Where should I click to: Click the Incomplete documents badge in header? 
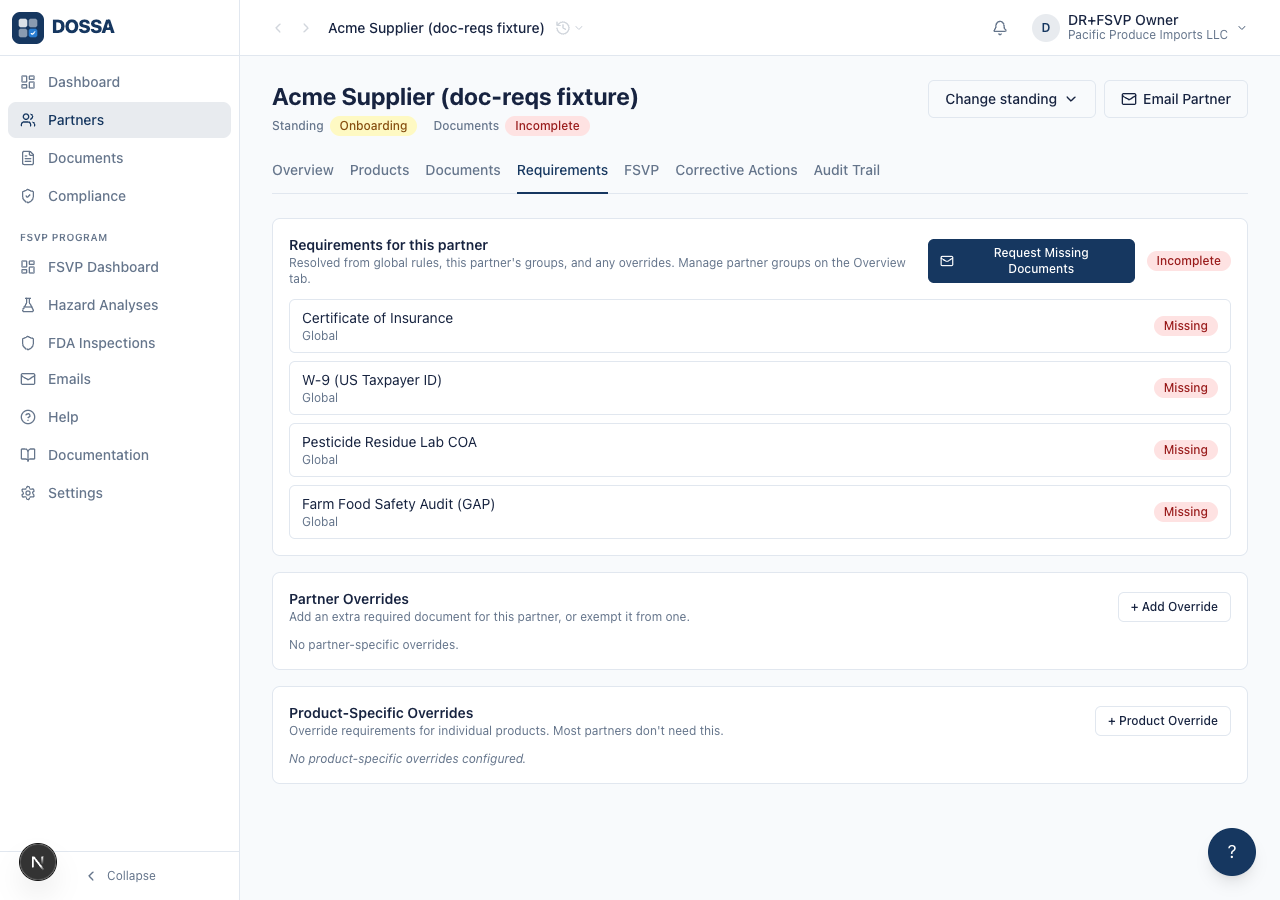547,126
